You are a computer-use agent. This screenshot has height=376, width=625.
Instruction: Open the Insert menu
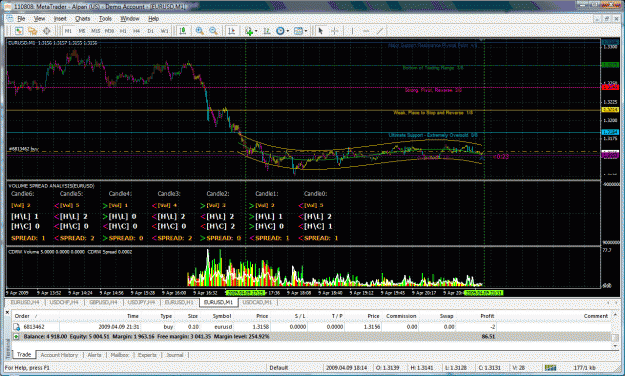coord(60,19)
